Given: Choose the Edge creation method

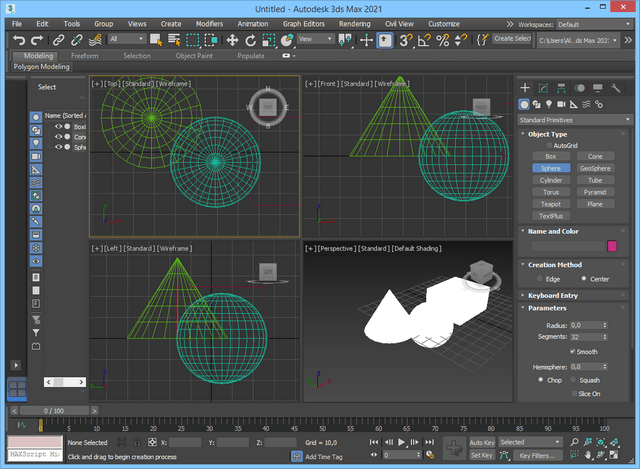Looking at the screenshot, I should (540, 279).
